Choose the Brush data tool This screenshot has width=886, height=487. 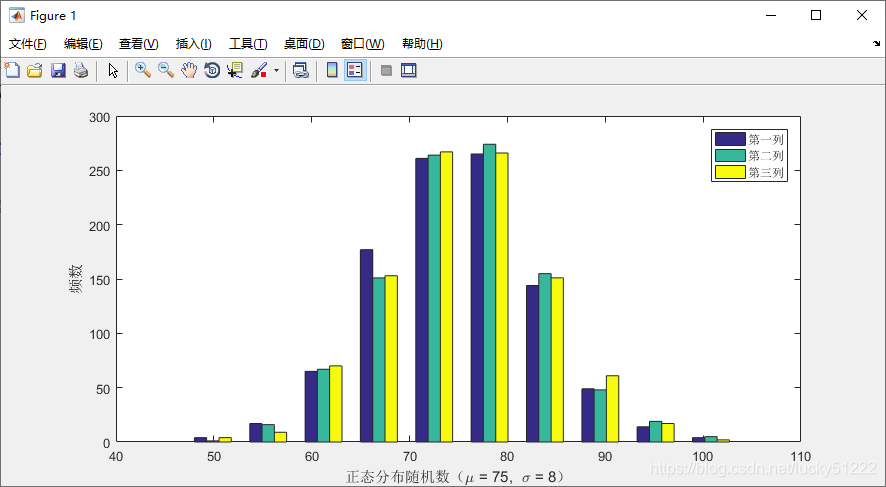tap(259, 70)
